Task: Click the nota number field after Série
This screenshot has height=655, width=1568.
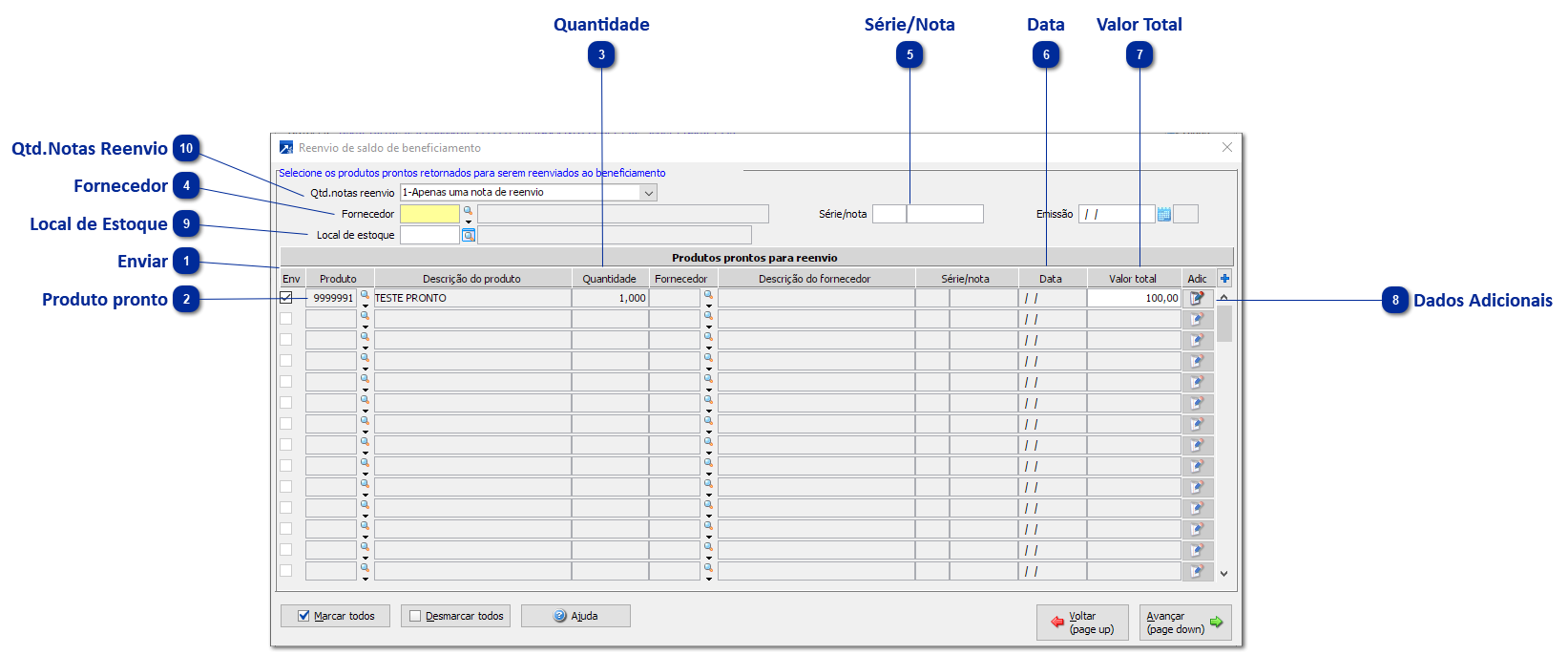Action: pyautogui.click(x=945, y=214)
